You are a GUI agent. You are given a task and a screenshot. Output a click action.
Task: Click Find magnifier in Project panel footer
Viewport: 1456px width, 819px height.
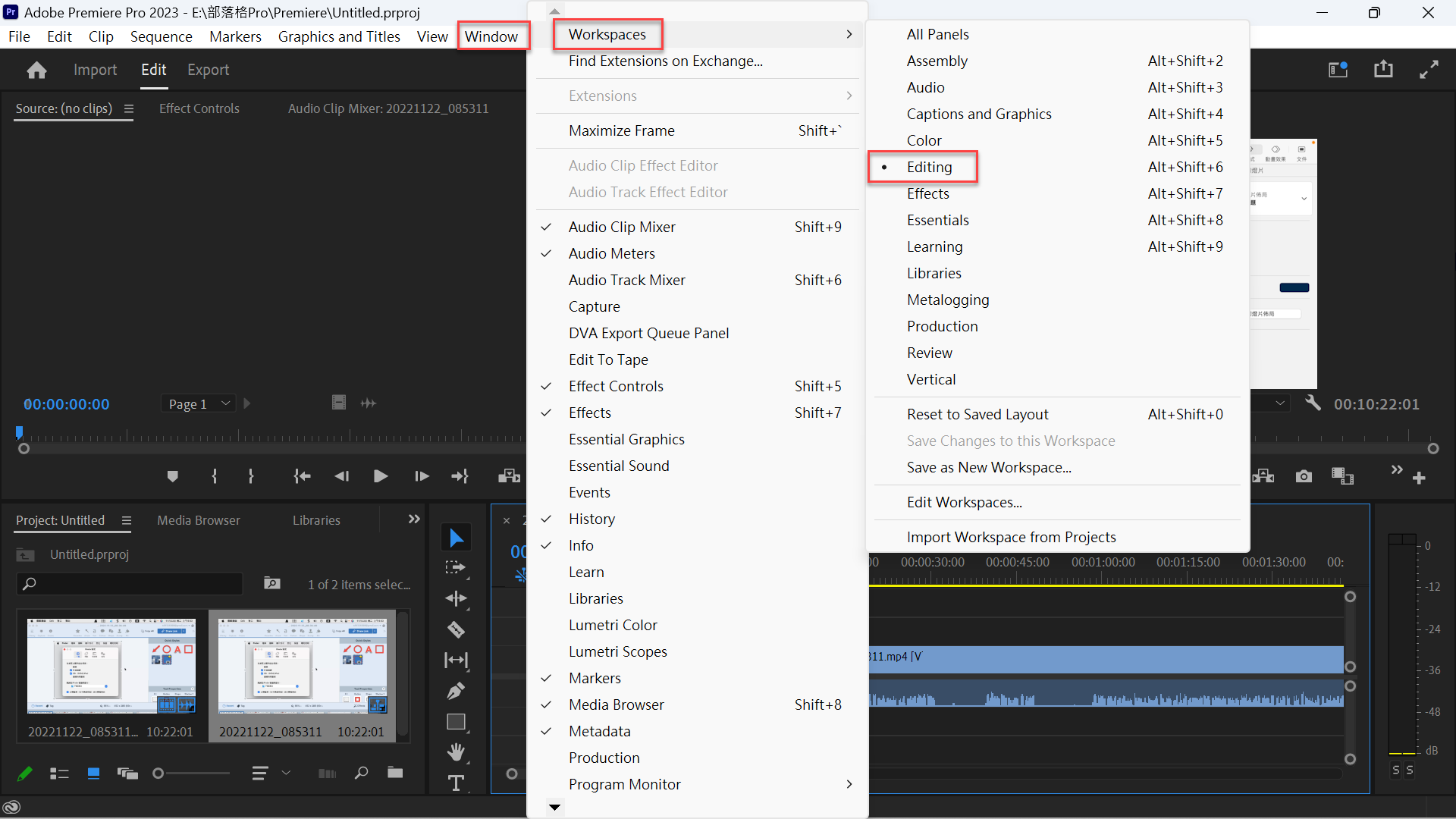pyautogui.click(x=361, y=773)
